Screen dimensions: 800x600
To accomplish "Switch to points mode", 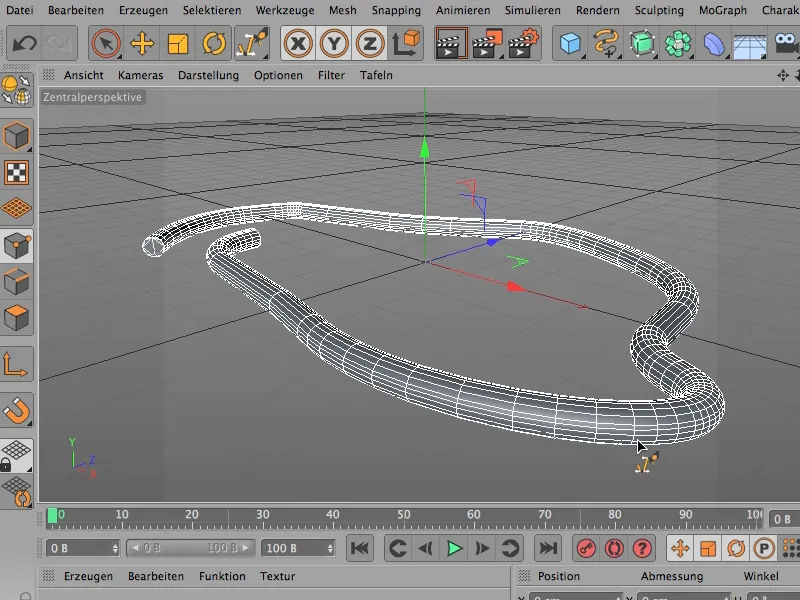I will coord(16,245).
